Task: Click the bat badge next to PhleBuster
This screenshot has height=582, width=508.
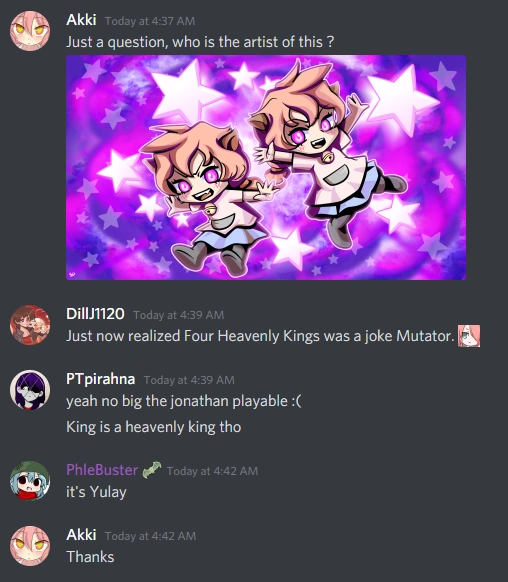Action: tap(152, 470)
